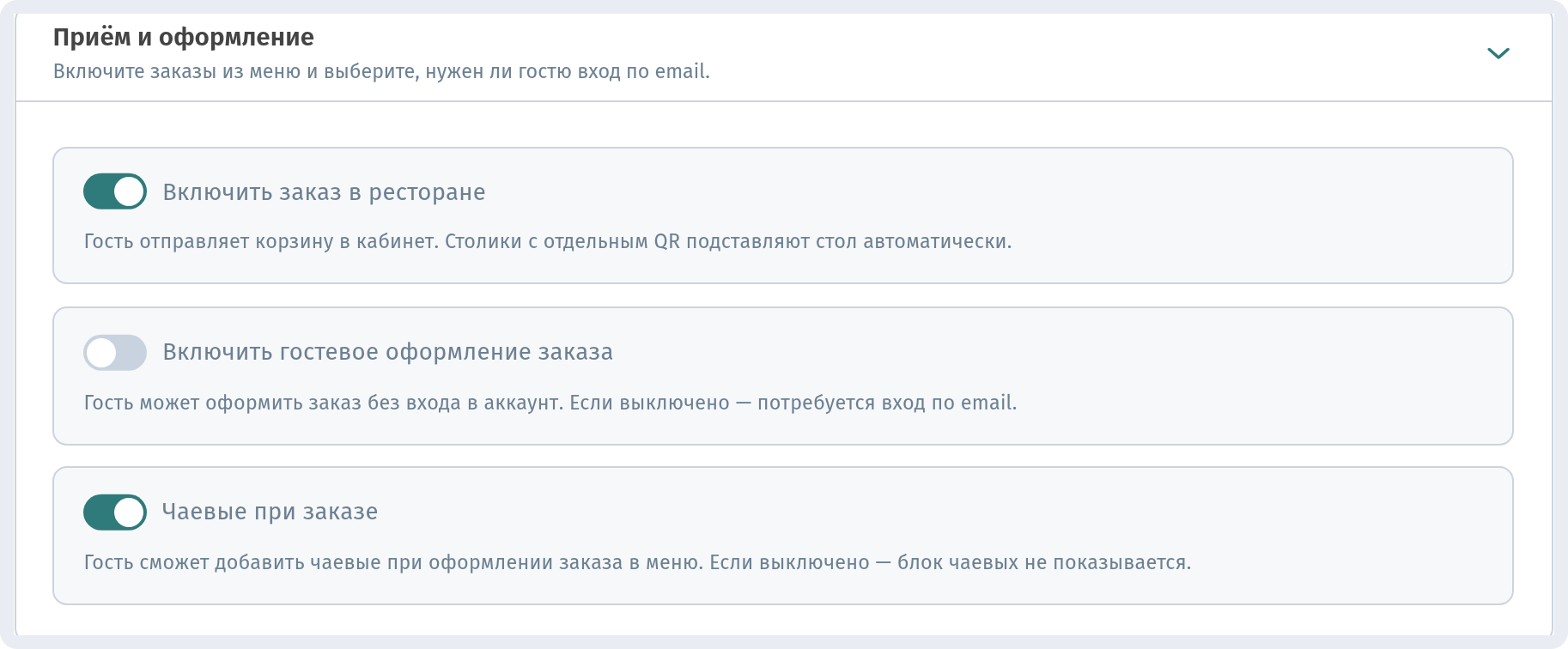1568x649 pixels.
Task: Click the «Включить заказ в ресторане» label
Action: tap(324, 192)
